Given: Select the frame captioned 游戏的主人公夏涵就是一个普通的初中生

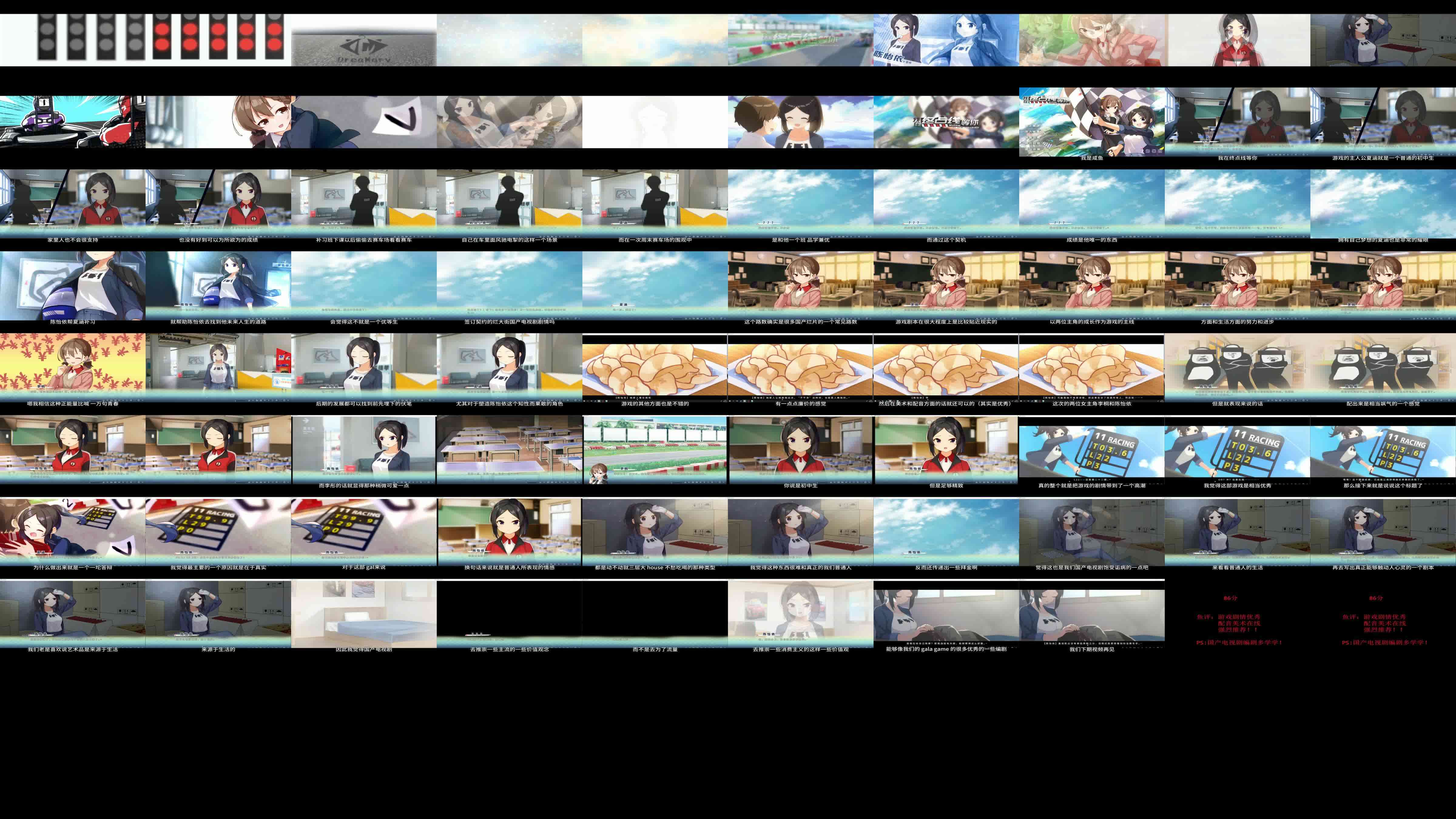Looking at the screenshot, I should pos(1383,122).
